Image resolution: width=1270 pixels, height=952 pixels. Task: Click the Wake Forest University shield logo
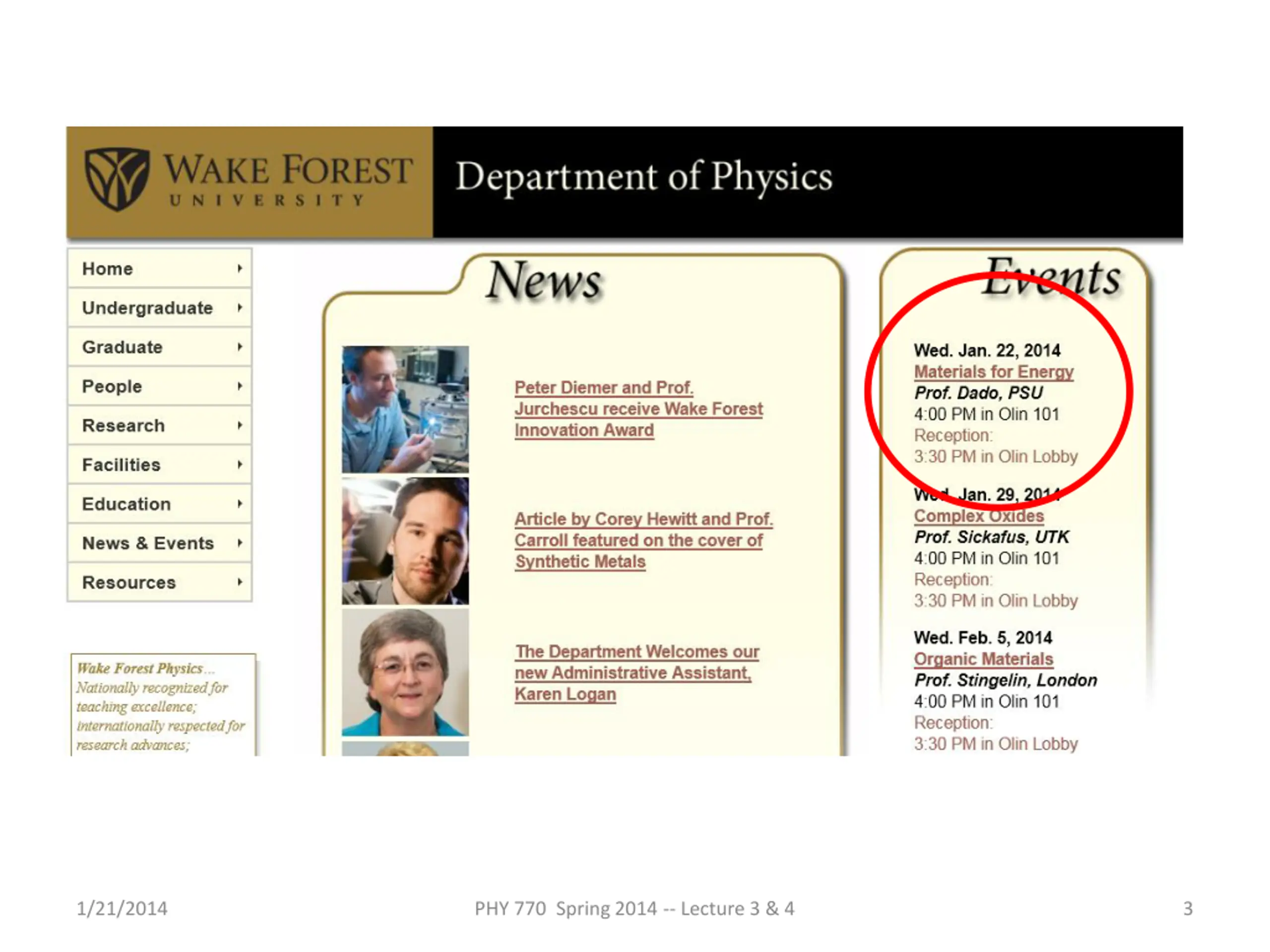click(x=117, y=179)
